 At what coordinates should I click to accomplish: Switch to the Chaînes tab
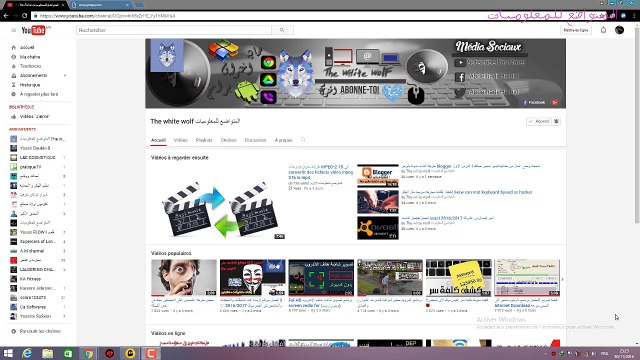coord(229,140)
